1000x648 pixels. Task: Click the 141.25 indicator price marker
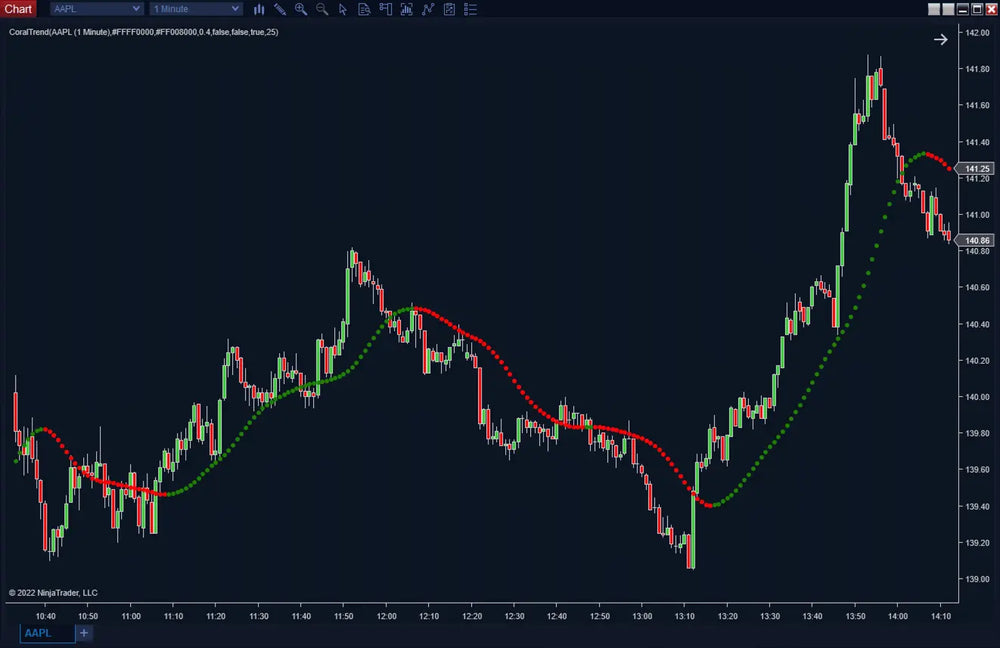[977, 169]
